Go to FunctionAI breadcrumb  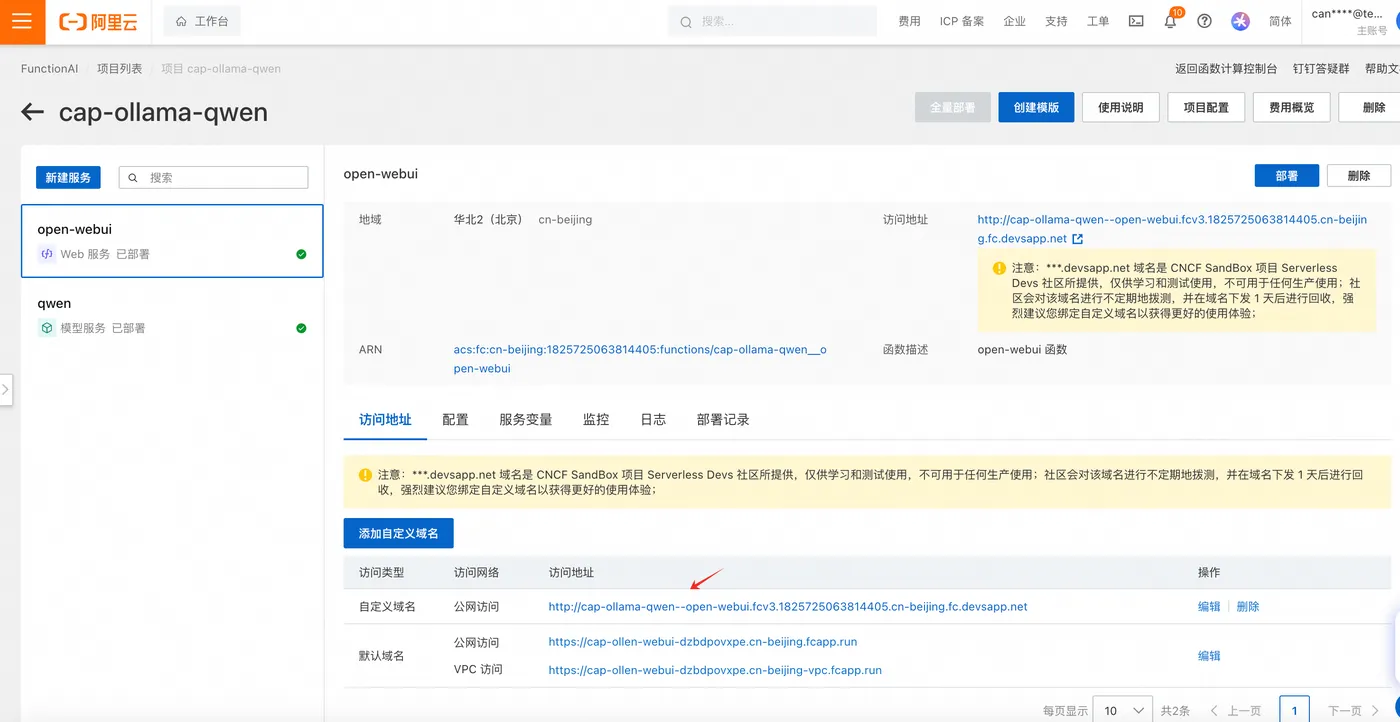(49, 69)
